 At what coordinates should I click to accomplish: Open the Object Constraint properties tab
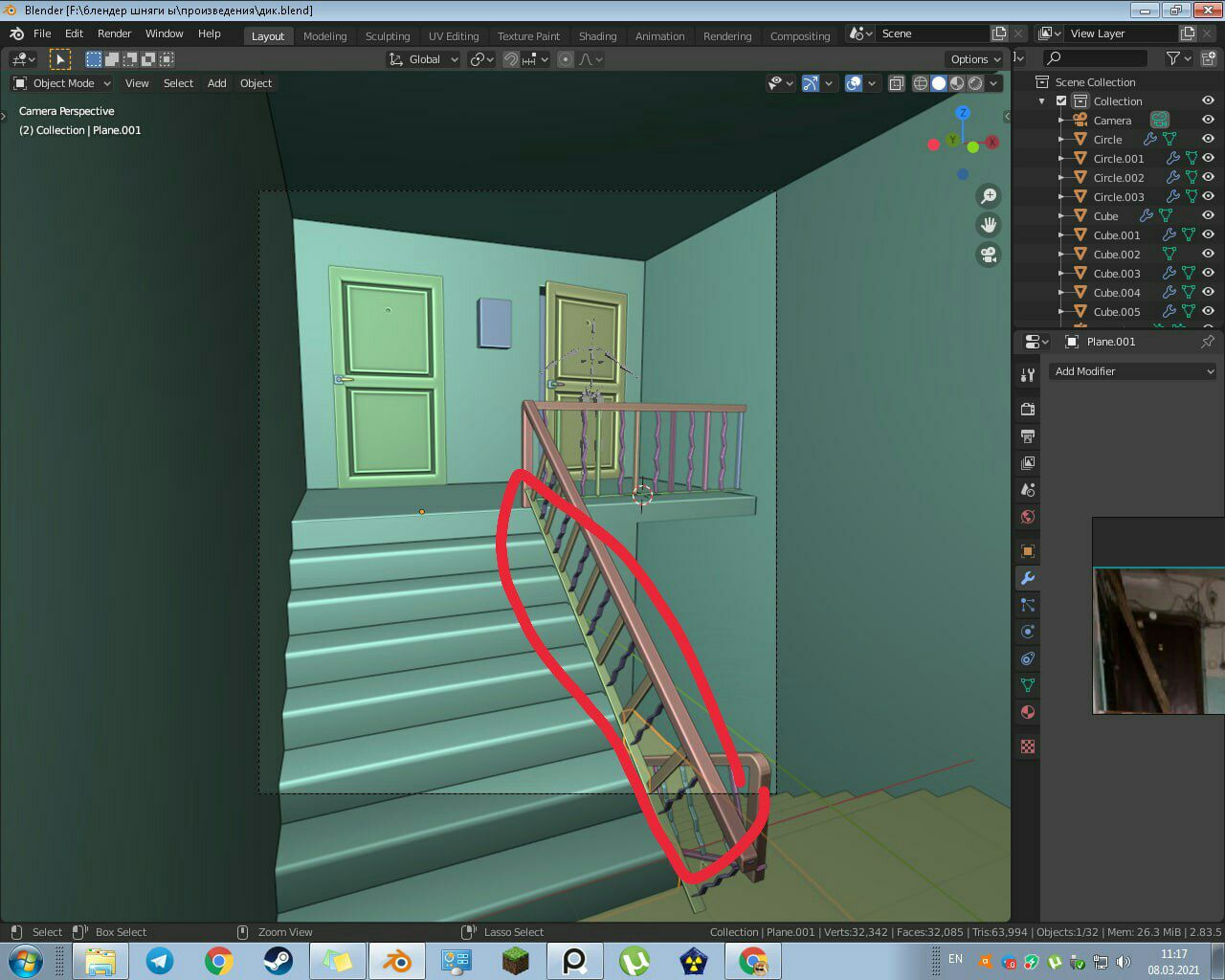coord(1027,658)
